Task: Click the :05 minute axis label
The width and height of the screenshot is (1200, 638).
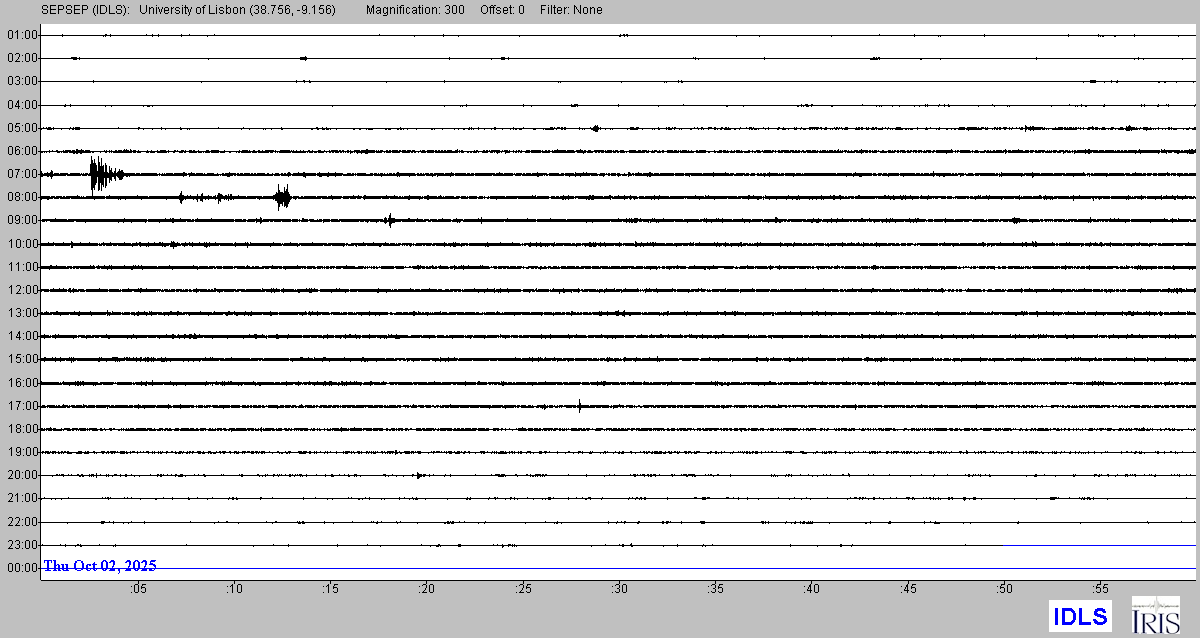Action: coord(138,588)
